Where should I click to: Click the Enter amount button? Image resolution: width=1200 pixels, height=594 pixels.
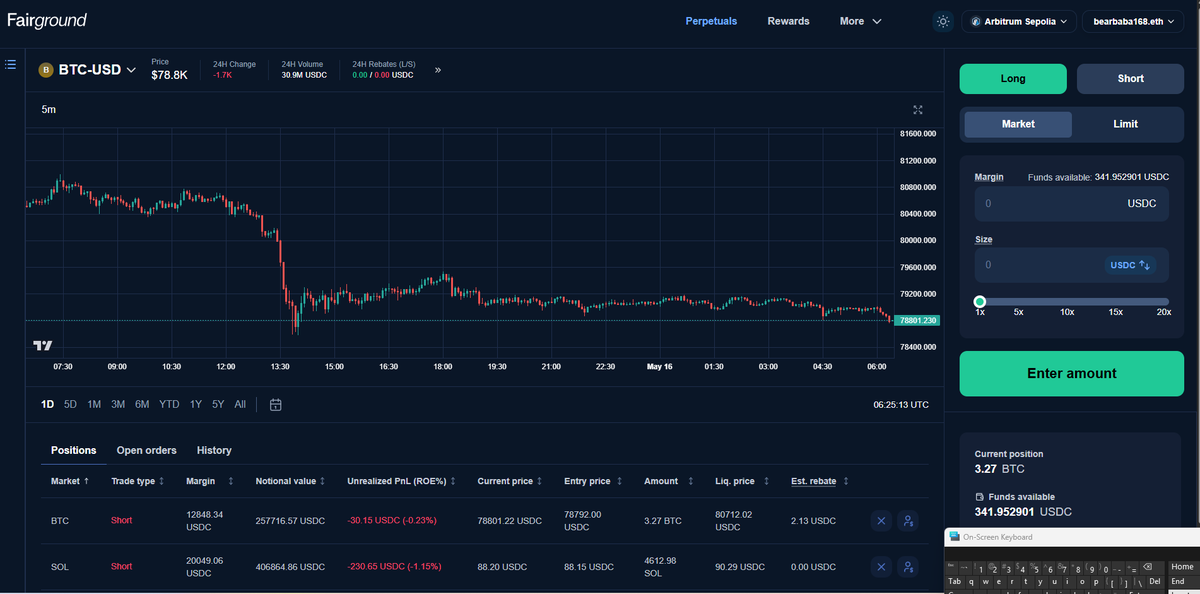[x=1071, y=373]
